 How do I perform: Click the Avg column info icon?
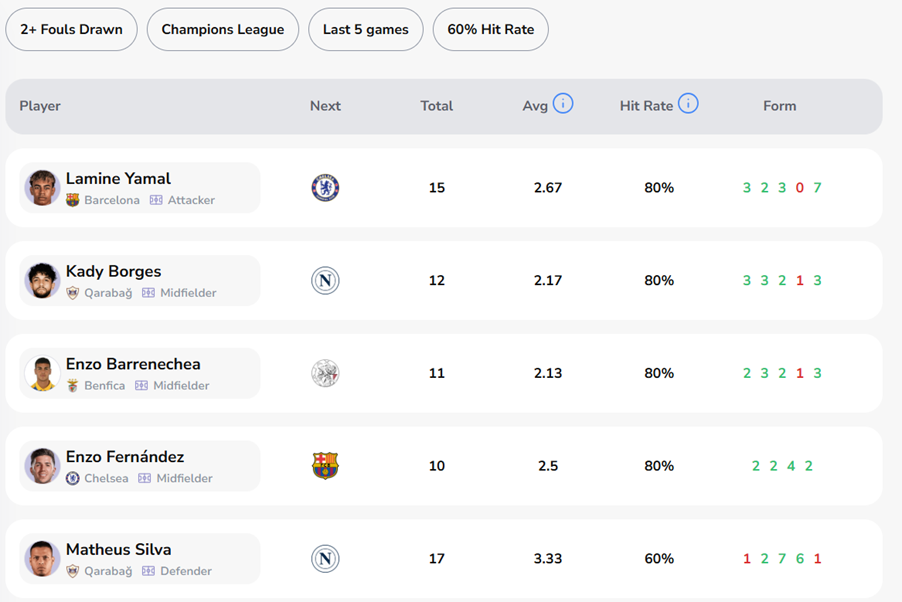[563, 103]
